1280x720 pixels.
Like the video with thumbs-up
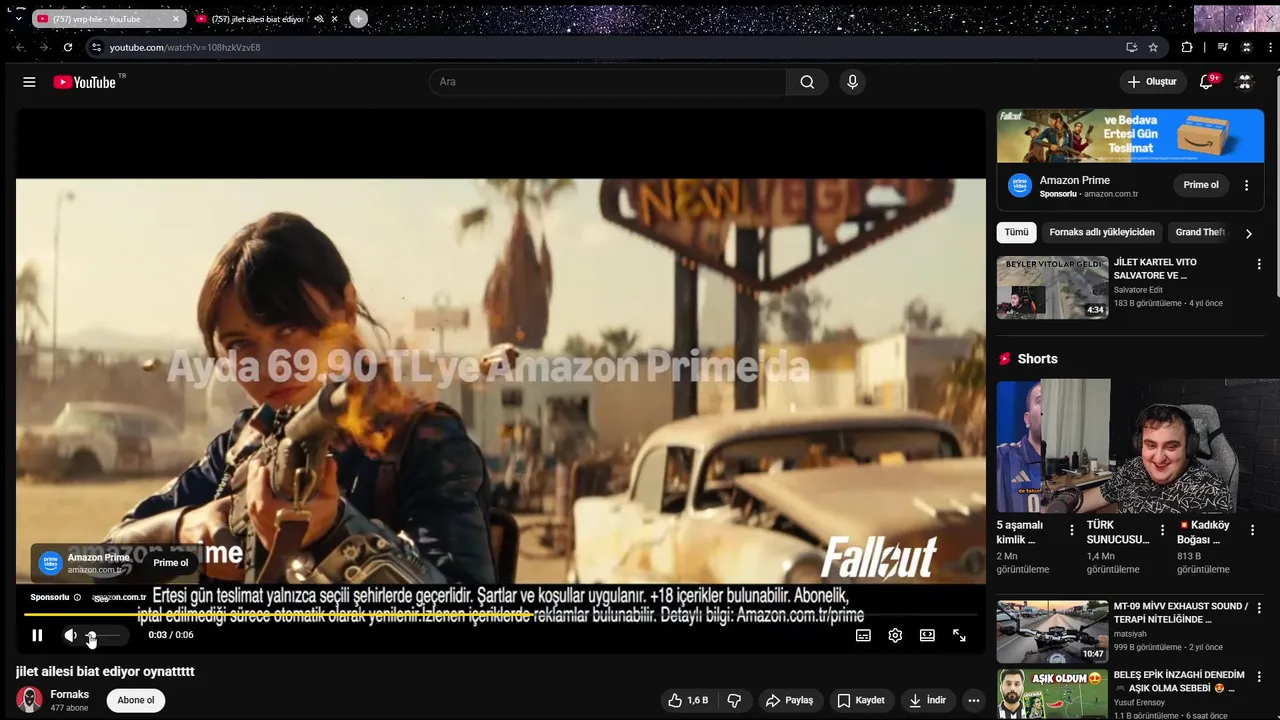tap(688, 700)
